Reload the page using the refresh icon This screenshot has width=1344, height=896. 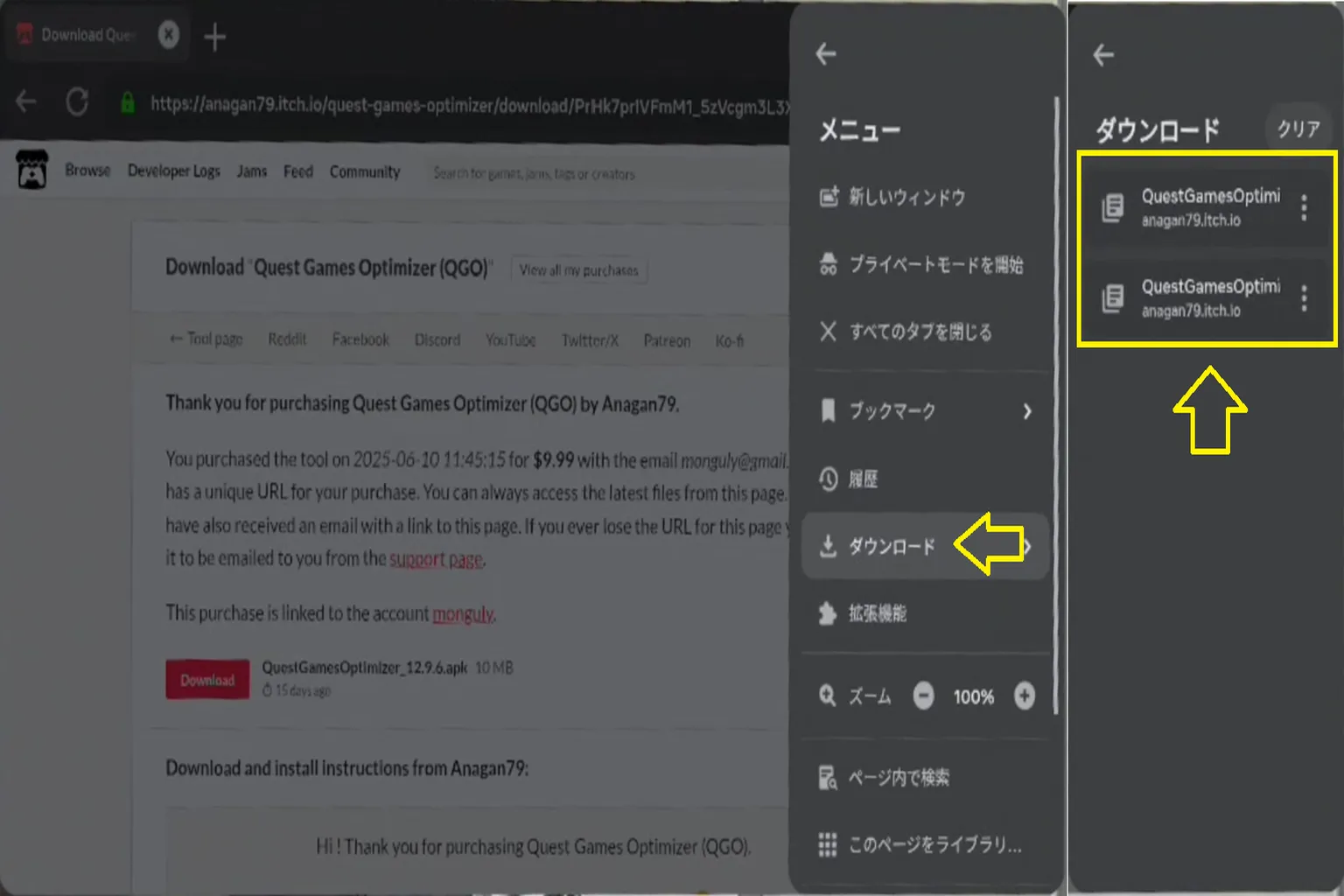(77, 101)
